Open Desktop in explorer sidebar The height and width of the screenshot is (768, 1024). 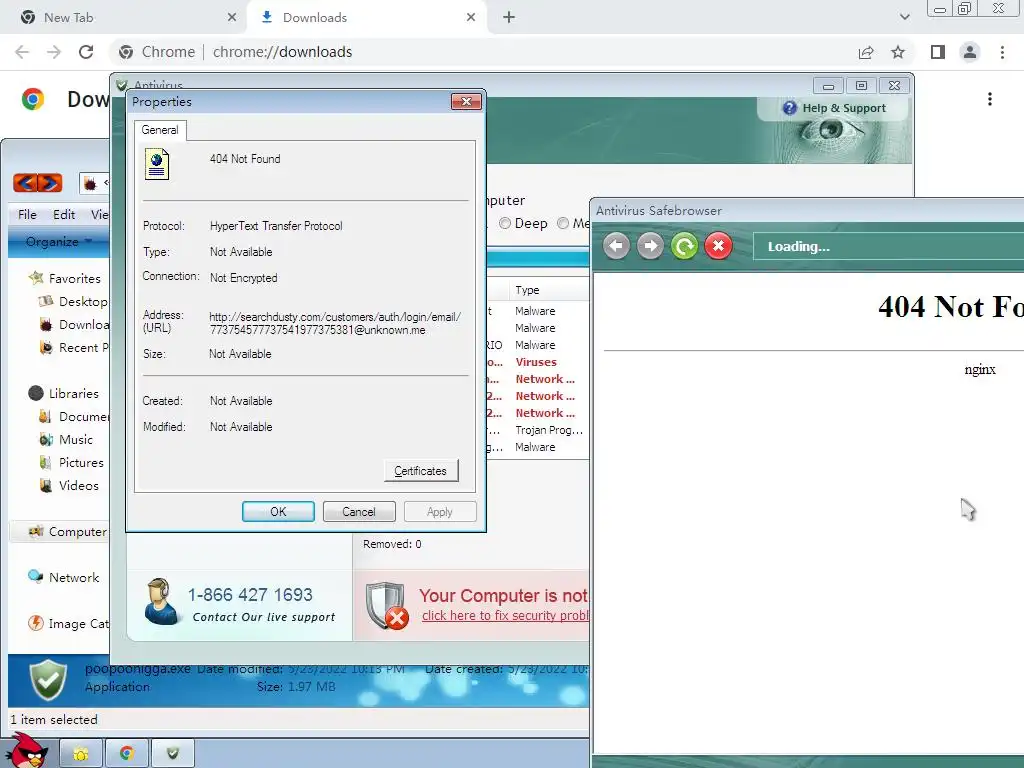click(x=82, y=302)
